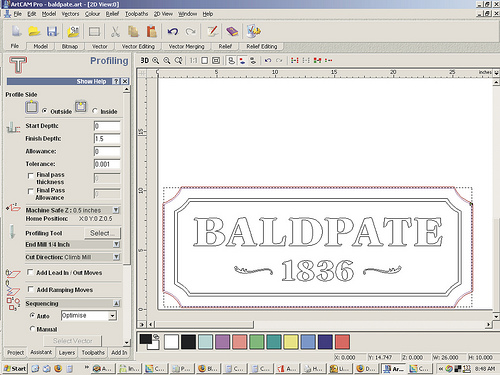
Task: Click the Select Vector button
Action: [x=73, y=341]
